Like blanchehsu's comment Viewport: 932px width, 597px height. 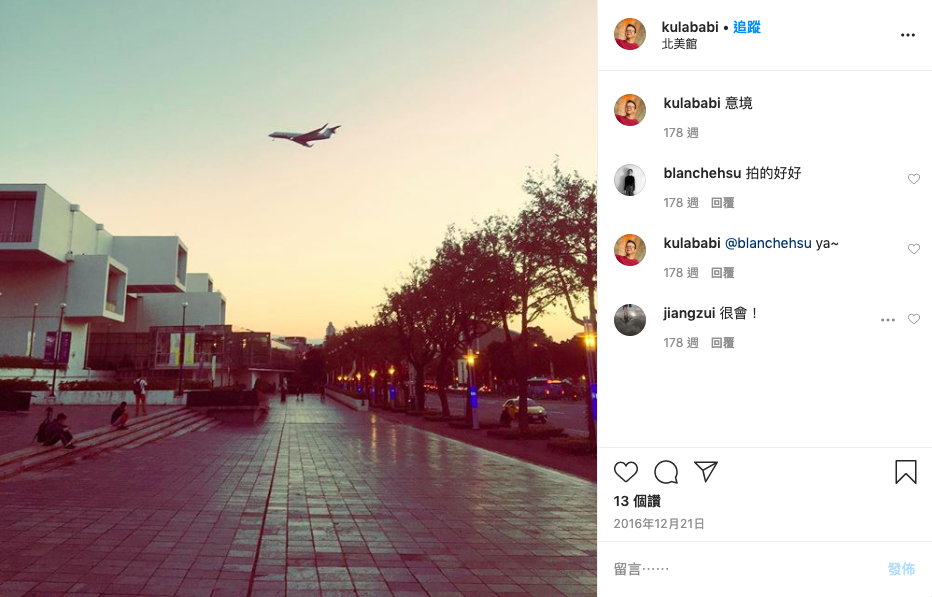click(914, 179)
